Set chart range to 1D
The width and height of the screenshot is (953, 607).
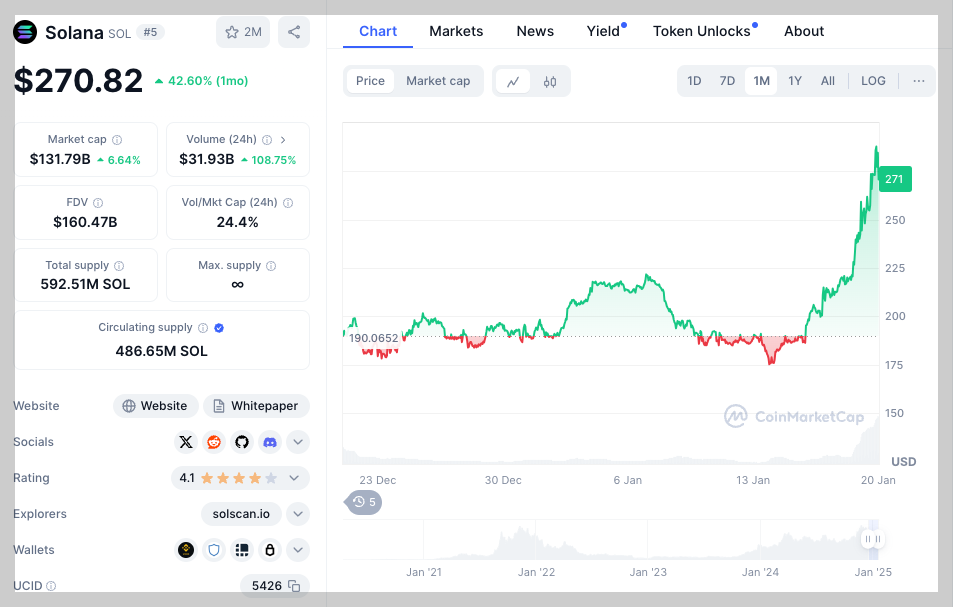694,81
